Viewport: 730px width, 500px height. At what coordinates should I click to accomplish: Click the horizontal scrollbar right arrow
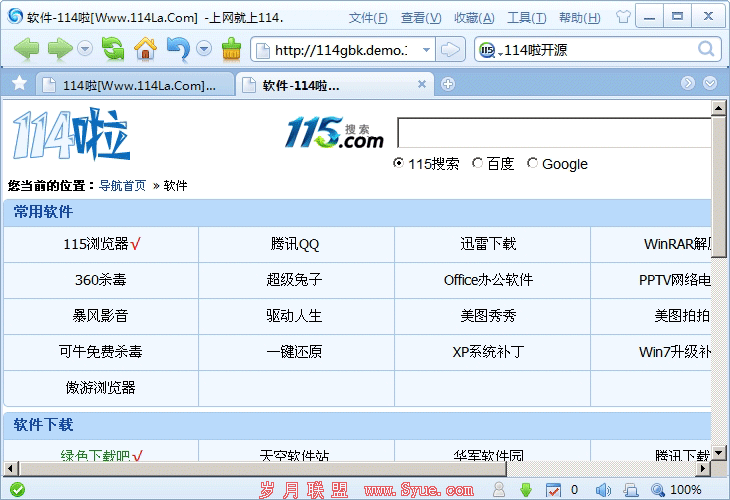click(703, 468)
